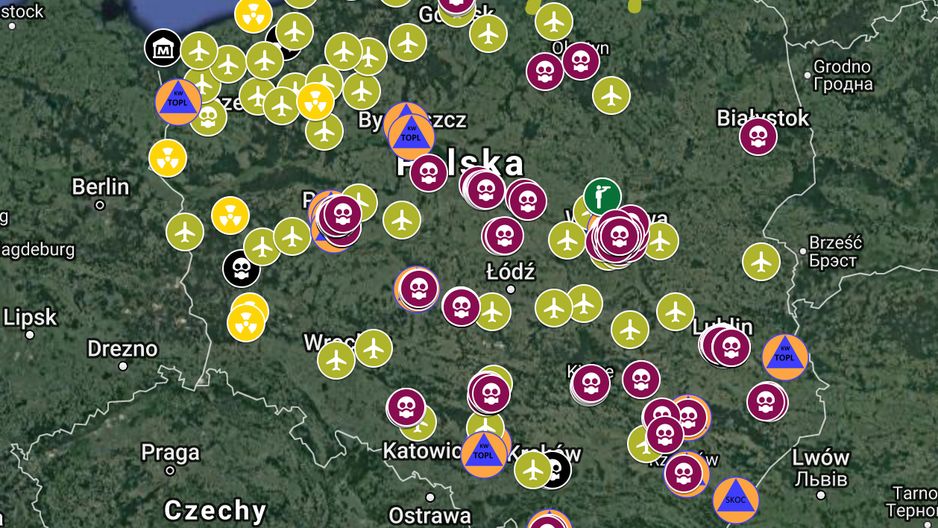The image size is (938, 528).
Task: Click the Berlin city label
Action: (100, 187)
